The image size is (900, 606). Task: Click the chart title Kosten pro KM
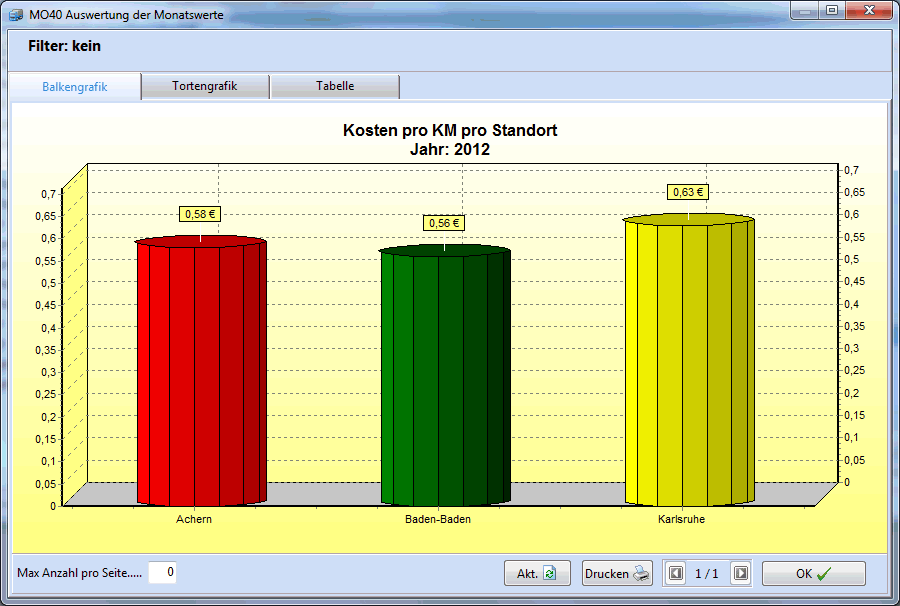click(449, 130)
